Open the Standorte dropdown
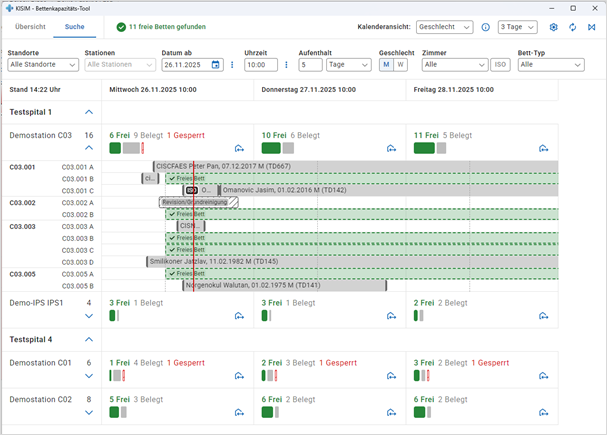 (x=43, y=65)
